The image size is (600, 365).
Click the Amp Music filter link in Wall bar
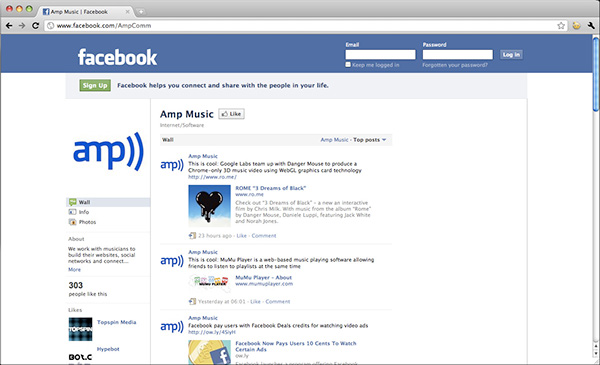tap(334, 140)
